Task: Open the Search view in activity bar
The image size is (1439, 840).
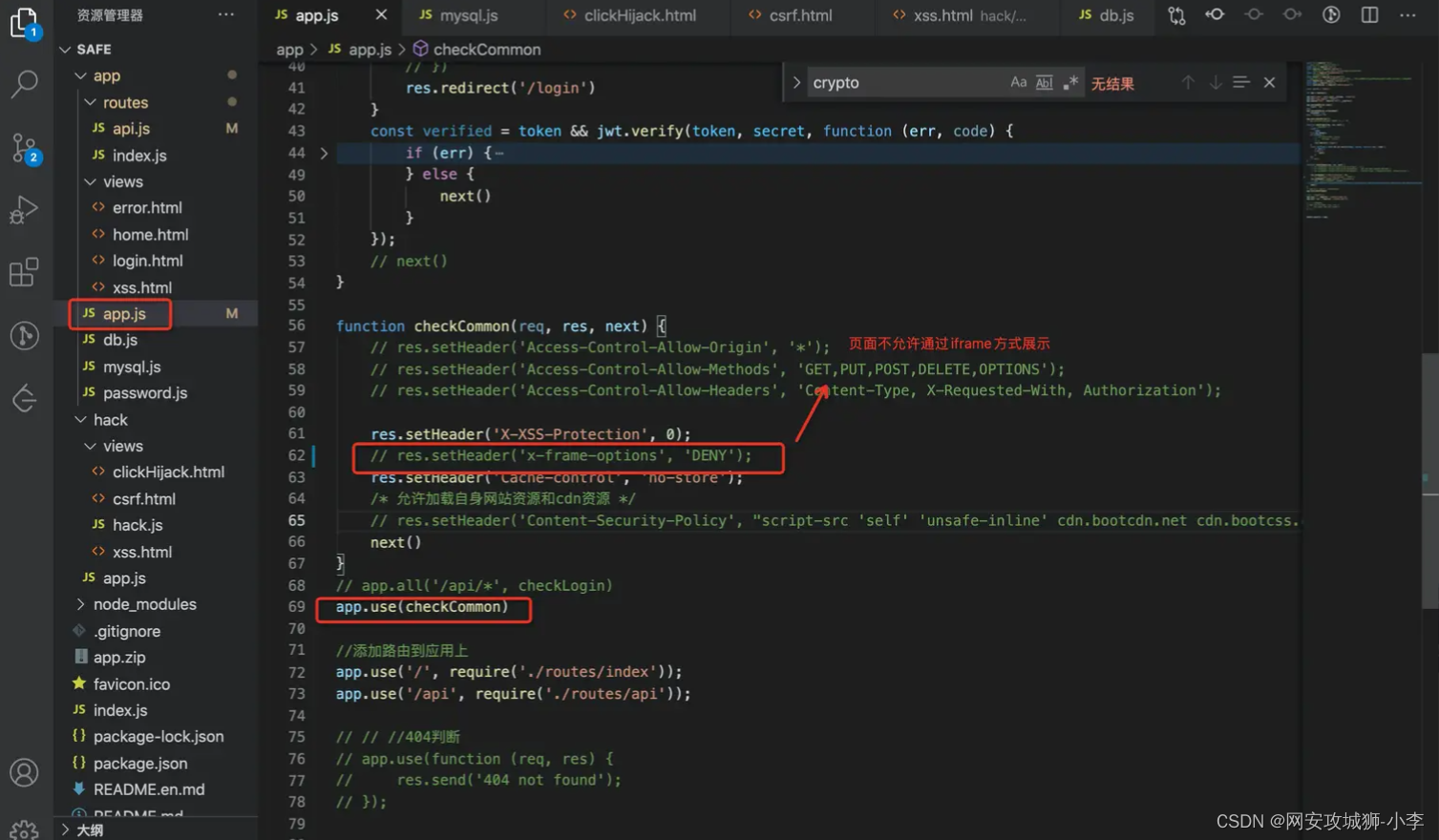Action: (24, 84)
